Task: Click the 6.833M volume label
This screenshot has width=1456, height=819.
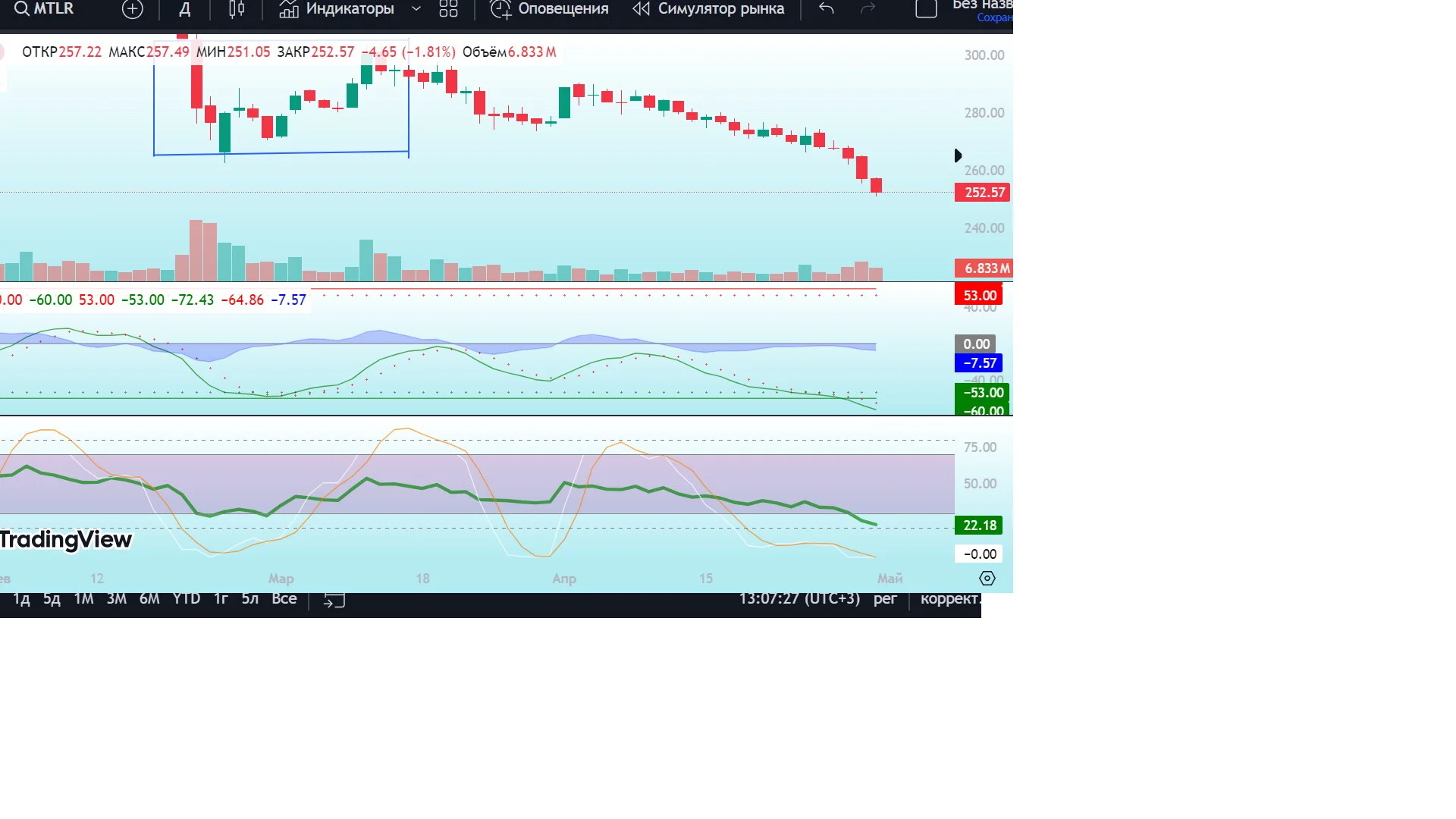Action: pos(984,268)
